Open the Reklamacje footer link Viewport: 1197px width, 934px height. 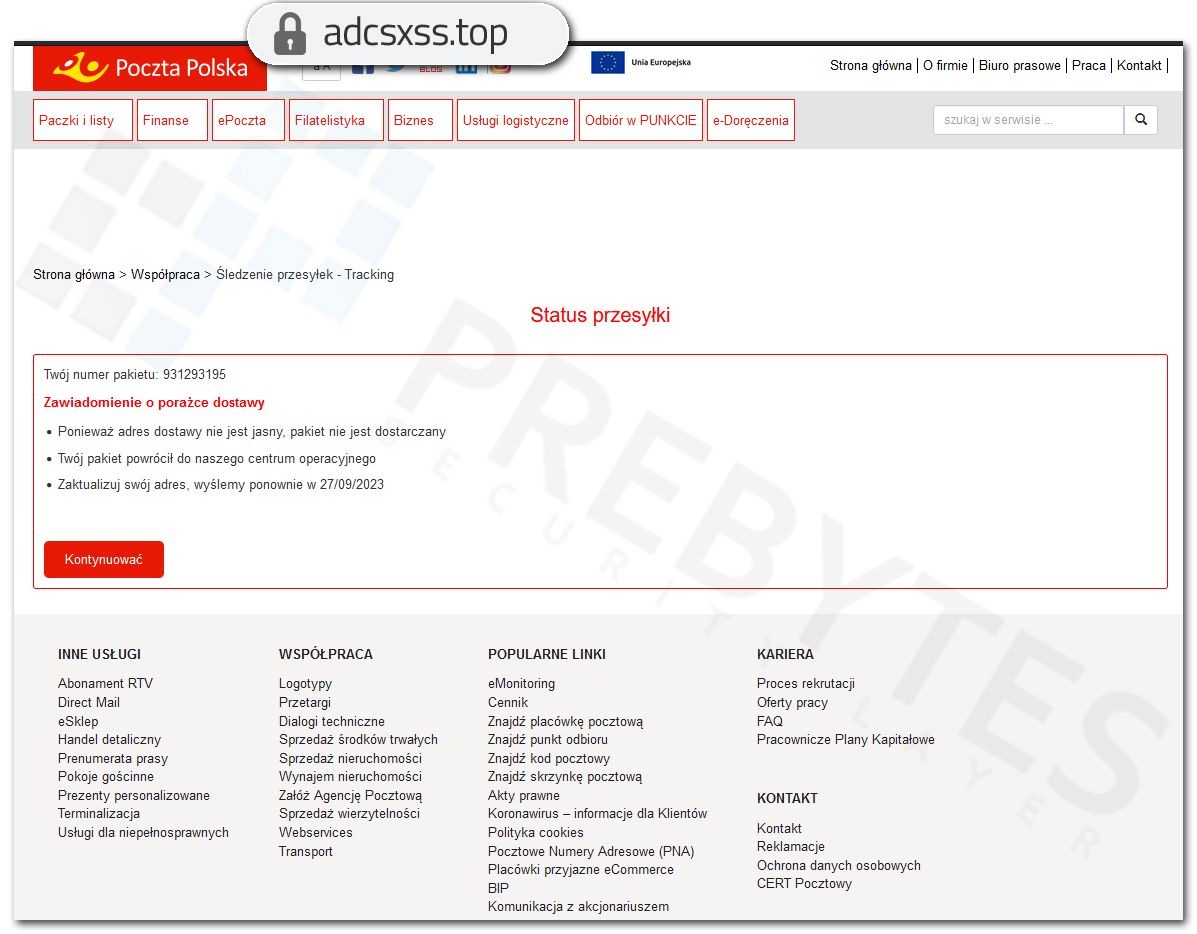791,847
